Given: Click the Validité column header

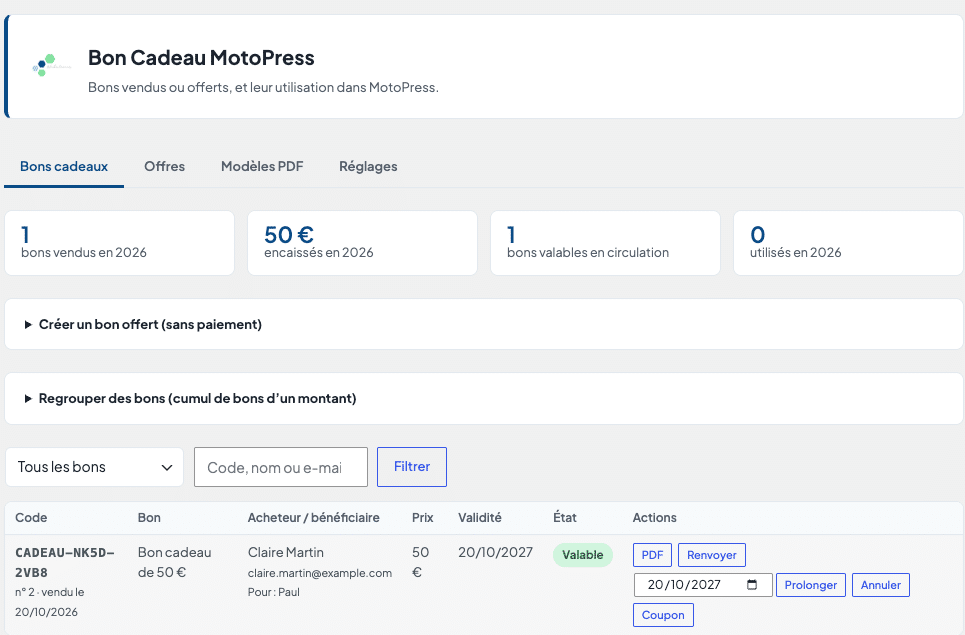Looking at the screenshot, I should coord(479,517).
